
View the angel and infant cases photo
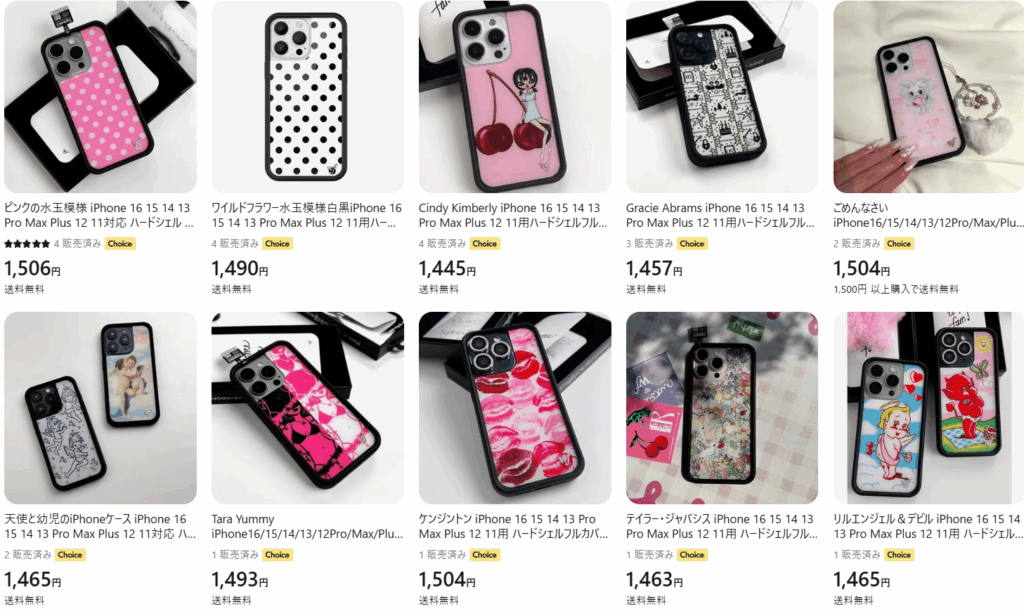tap(100, 408)
